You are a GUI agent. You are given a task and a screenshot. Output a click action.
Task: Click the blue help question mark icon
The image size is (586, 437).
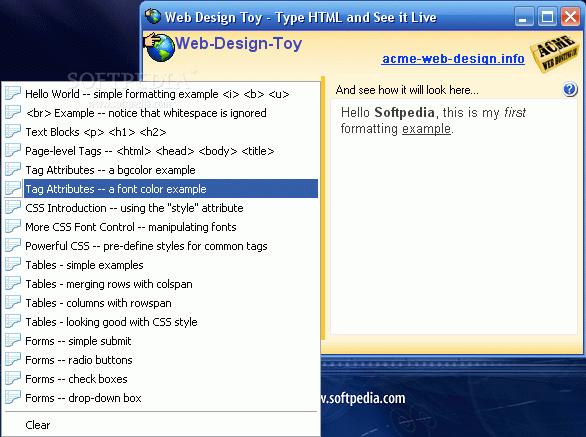570,89
